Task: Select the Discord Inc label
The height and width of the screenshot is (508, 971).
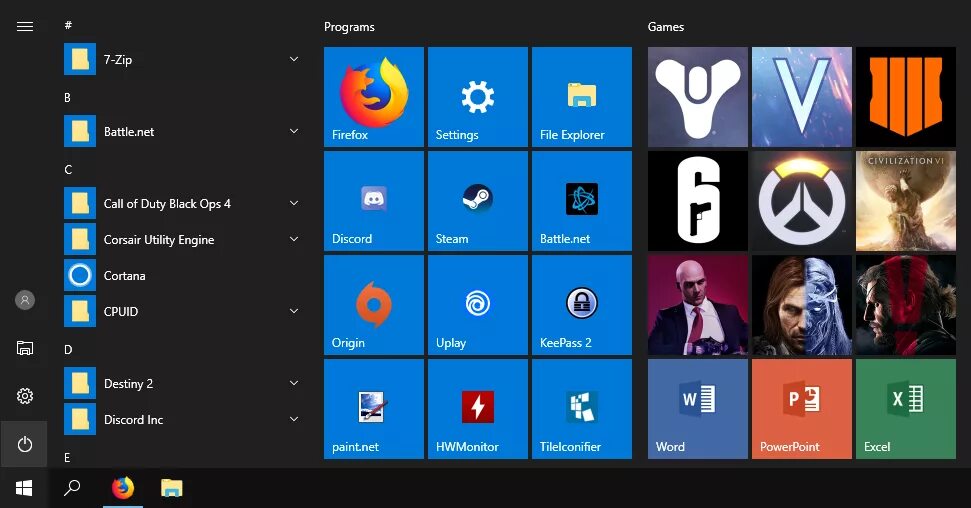Action: pyautogui.click(x=133, y=419)
